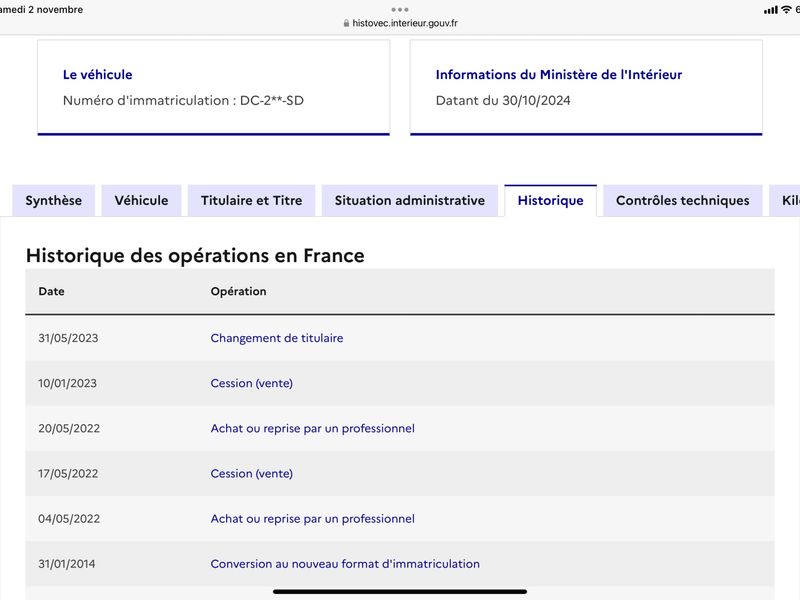
Task: Tap the lock icon beside the URL
Action: (x=346, y=23)
